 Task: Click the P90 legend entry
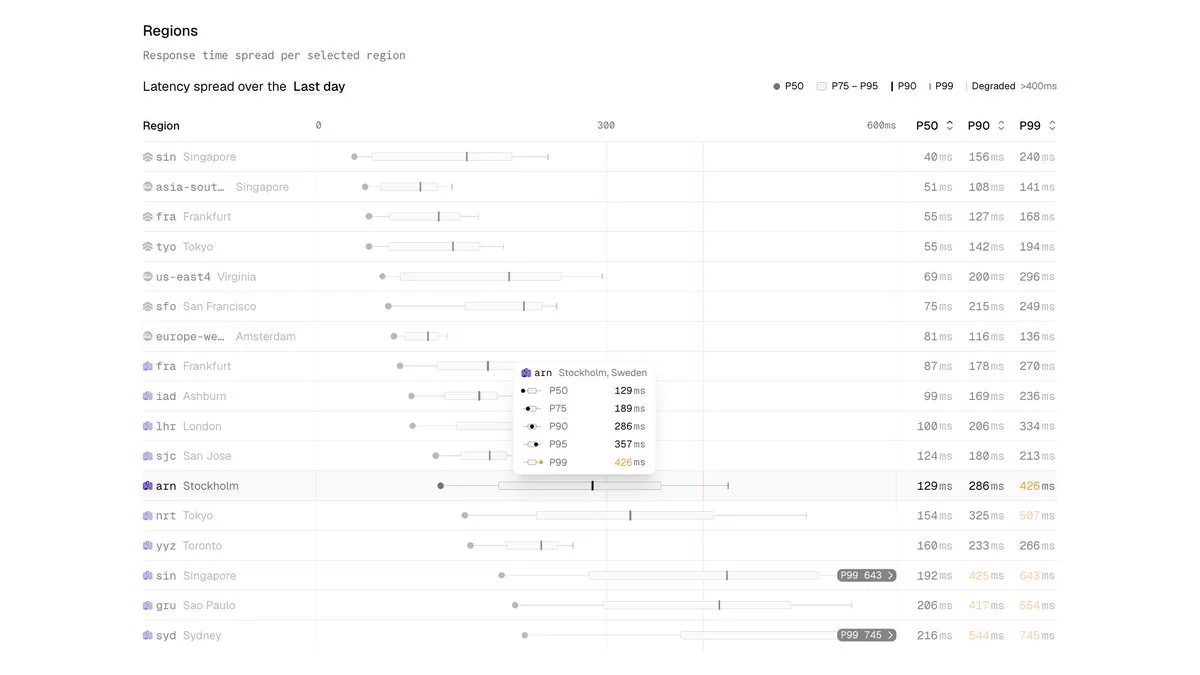(904, 87)
